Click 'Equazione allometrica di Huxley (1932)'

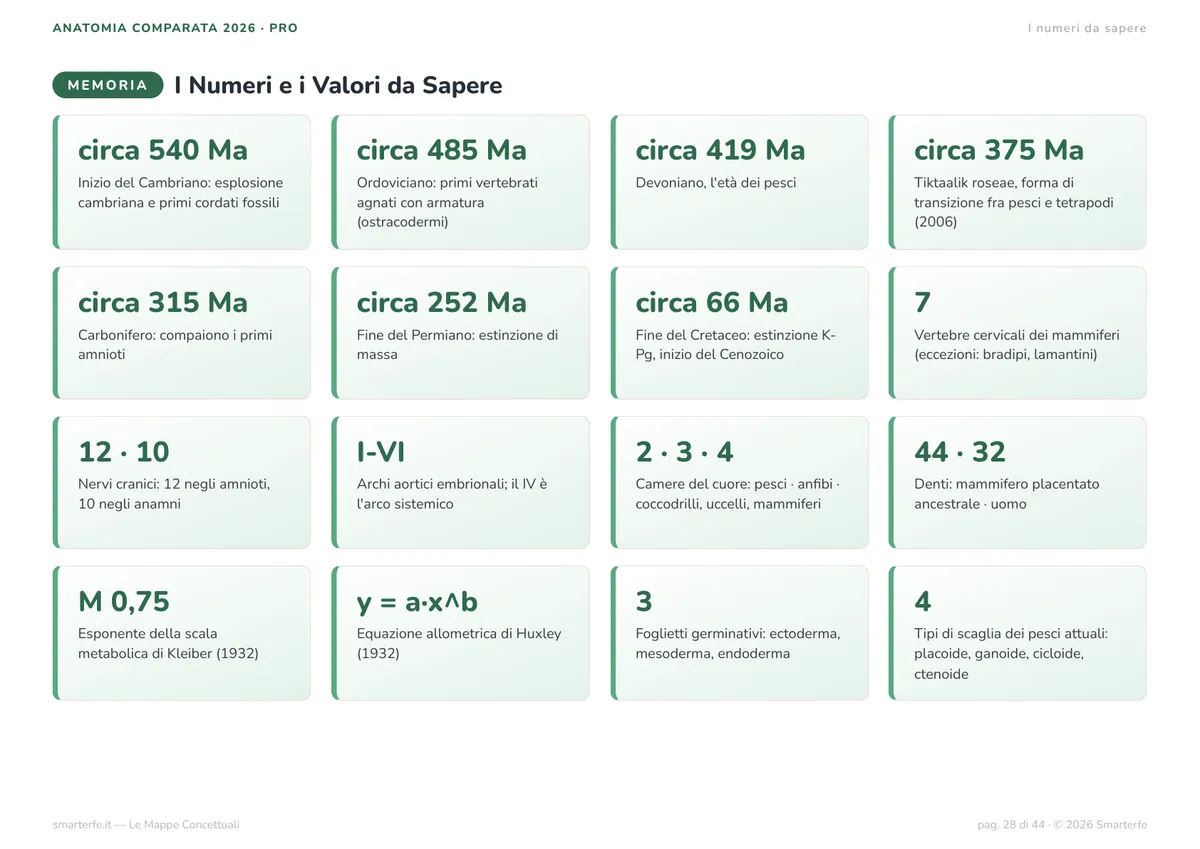pyautogui.click(x=459, y=644)
